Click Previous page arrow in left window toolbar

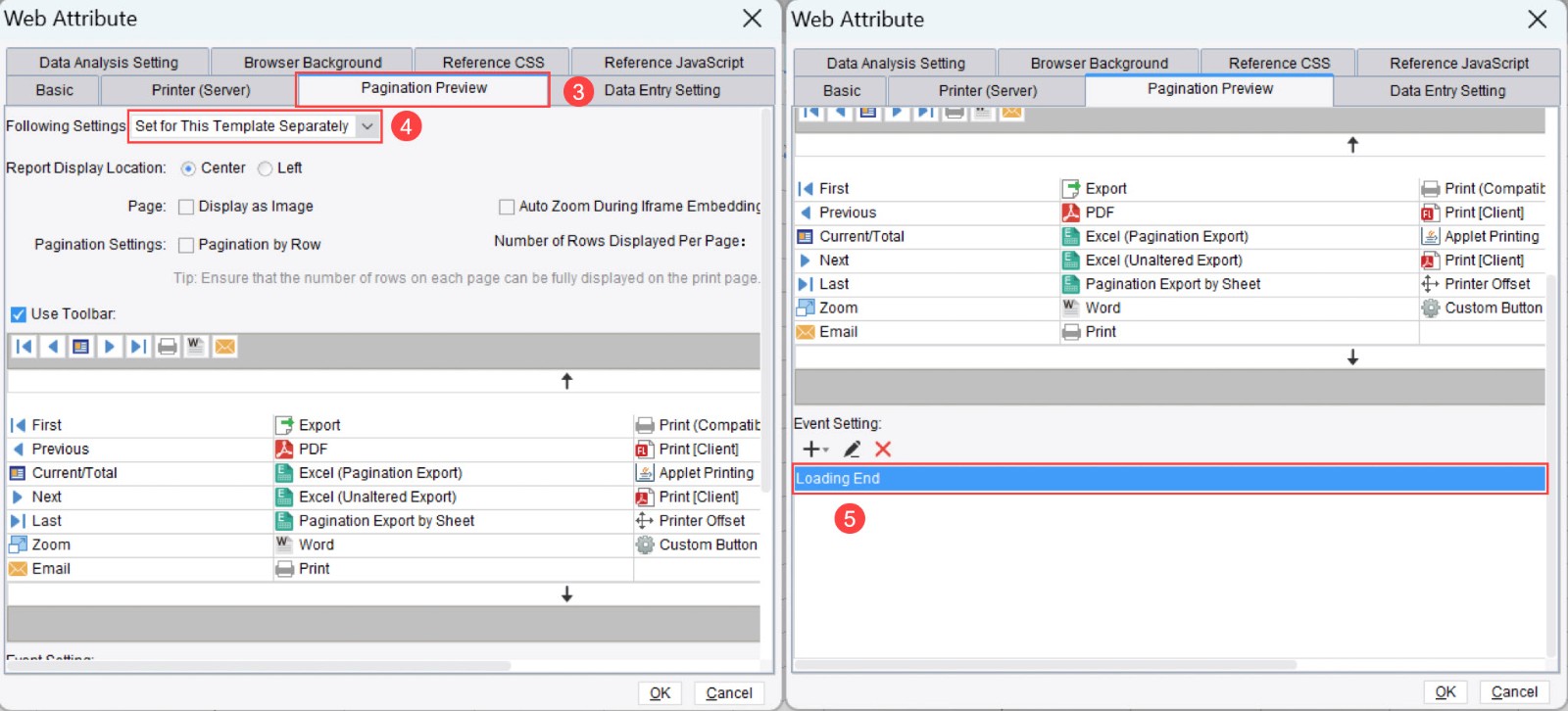click(53, 347)
